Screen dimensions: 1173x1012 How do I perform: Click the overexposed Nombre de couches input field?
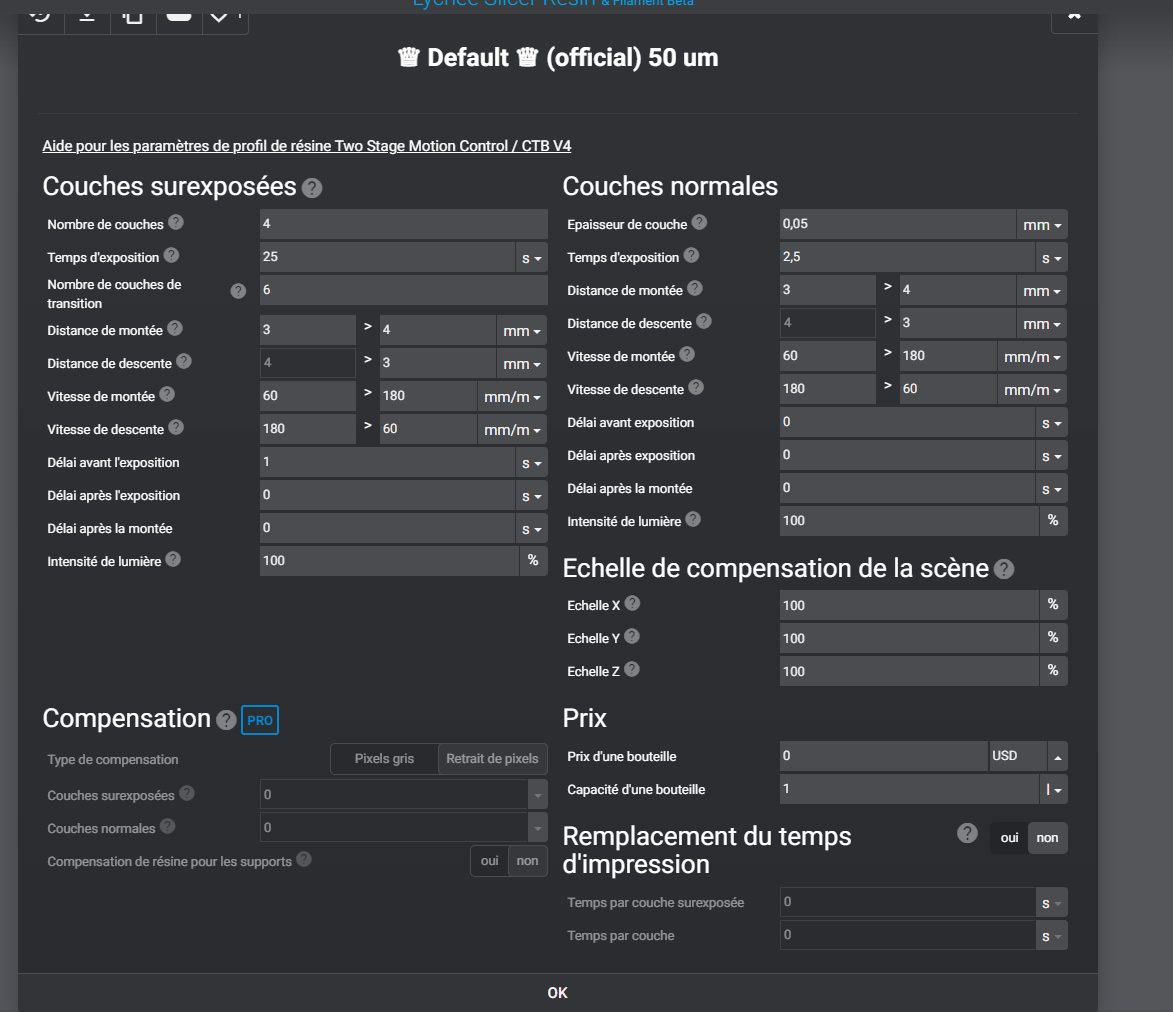(403, 224)
